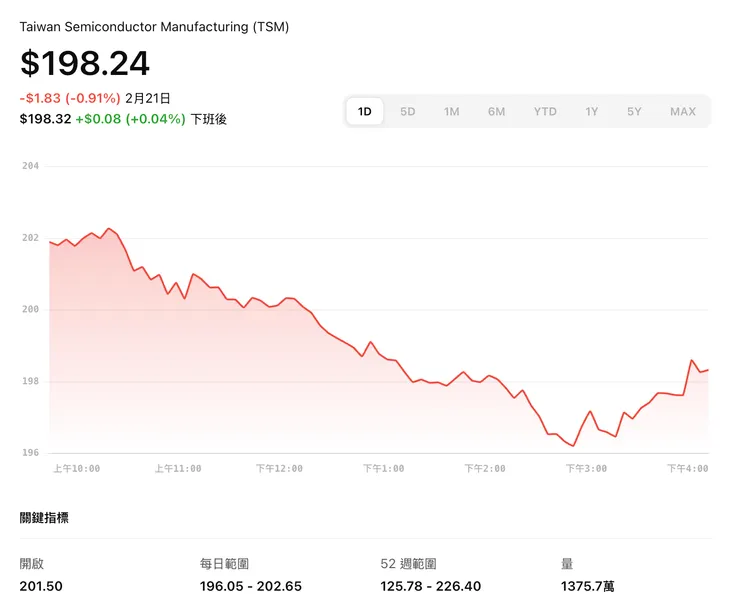Click the chart's lowest point before 下午3:00
Image resolution: width=740 pixels, height=605 pixels.
pyautogui.click(x=574, y=445)
